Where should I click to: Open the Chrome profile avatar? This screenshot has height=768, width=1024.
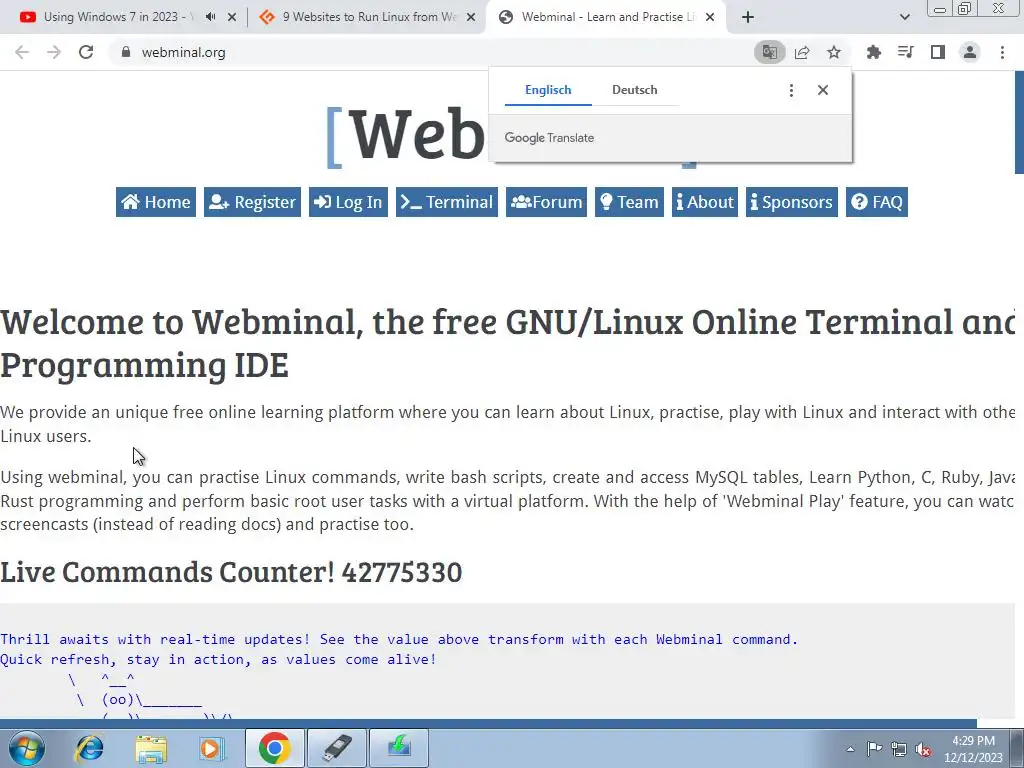point(970,52)
